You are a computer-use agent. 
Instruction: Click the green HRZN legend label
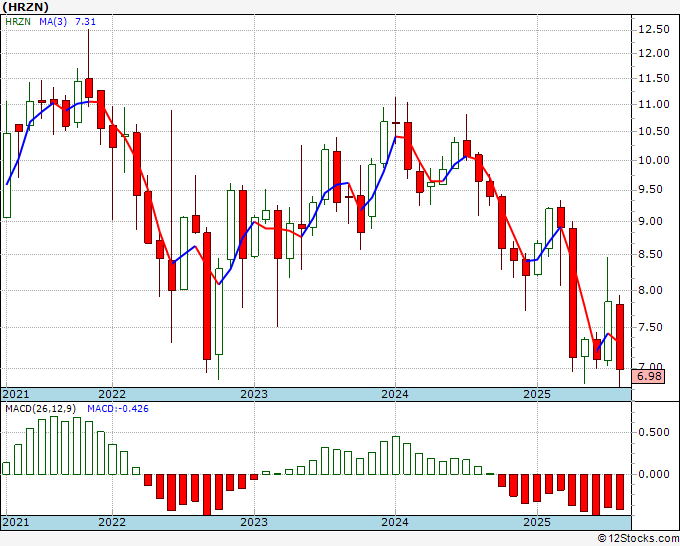tap(18, 21)
